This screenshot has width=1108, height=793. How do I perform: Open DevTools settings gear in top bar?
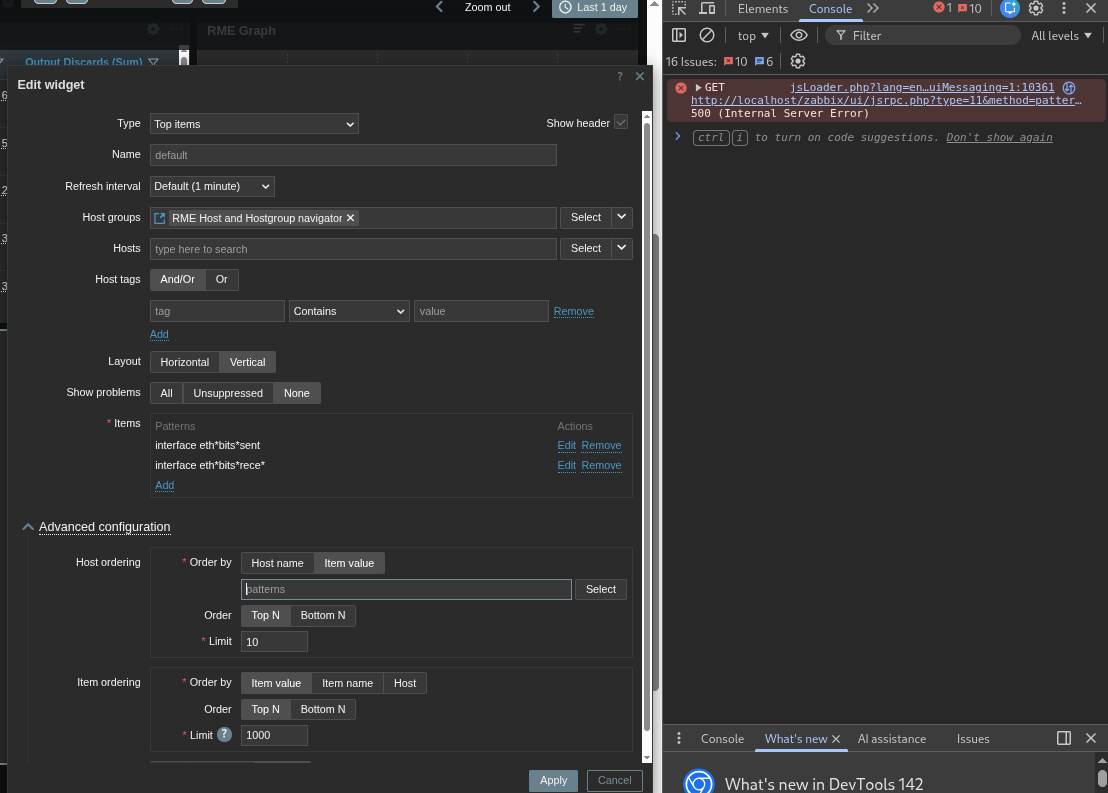(1036, 9)
